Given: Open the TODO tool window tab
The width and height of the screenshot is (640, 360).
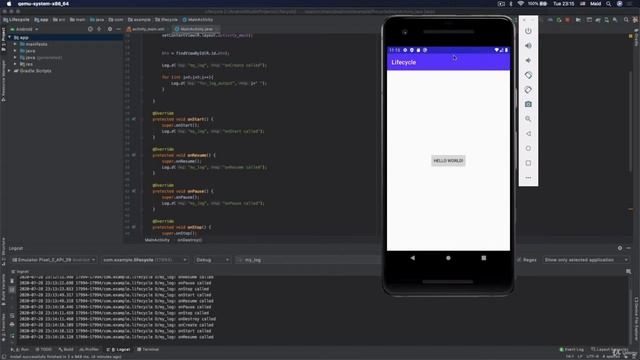Looking at the screenshot, I should pyautogui.click(x=44, y=349).
